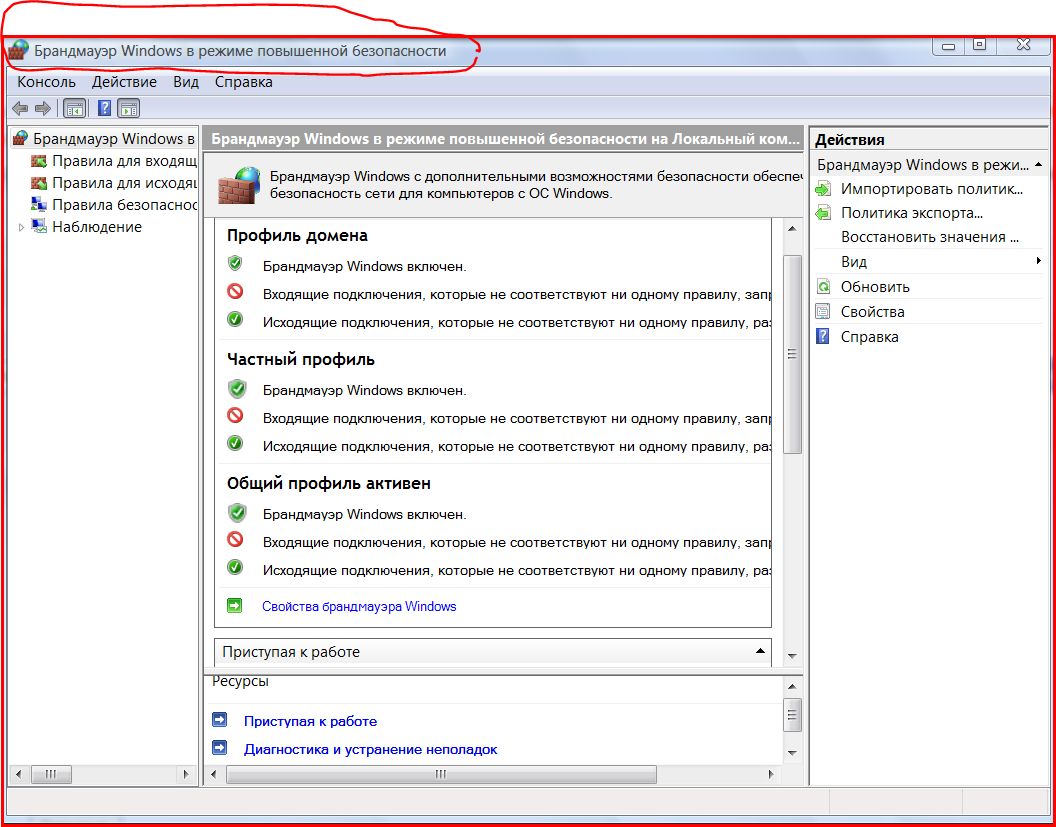
Task: Click the help icon next to Справка action
Action: click(823, 337)
